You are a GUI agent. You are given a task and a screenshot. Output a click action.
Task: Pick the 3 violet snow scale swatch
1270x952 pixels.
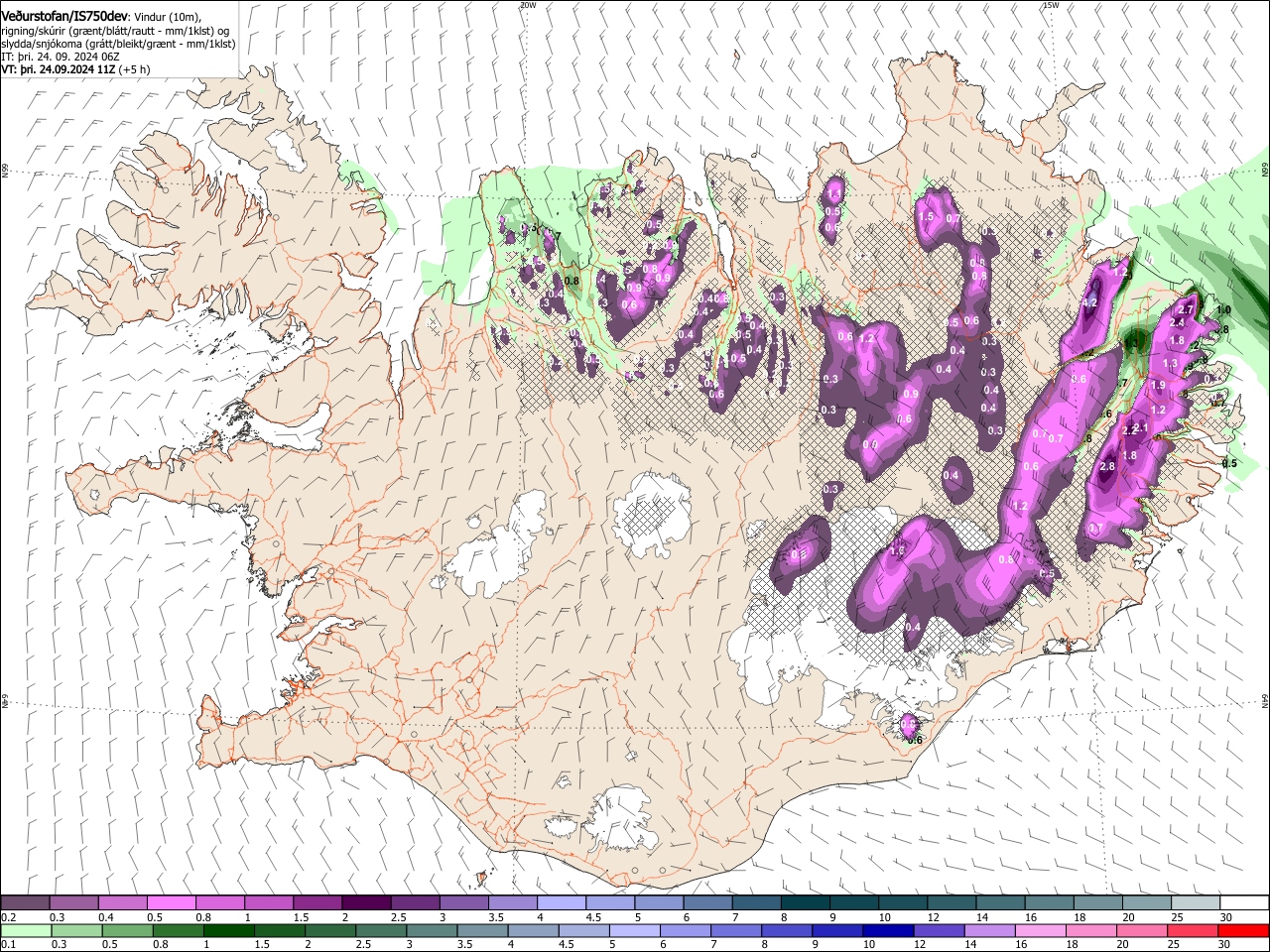pos(462,903)
